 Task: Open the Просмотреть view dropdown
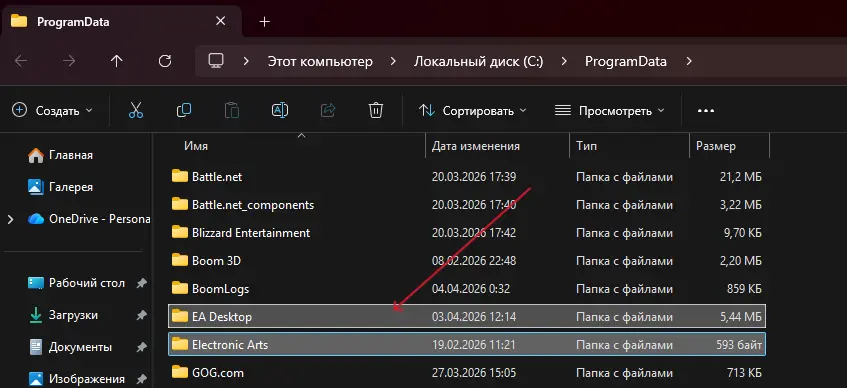tap(610, 111)
